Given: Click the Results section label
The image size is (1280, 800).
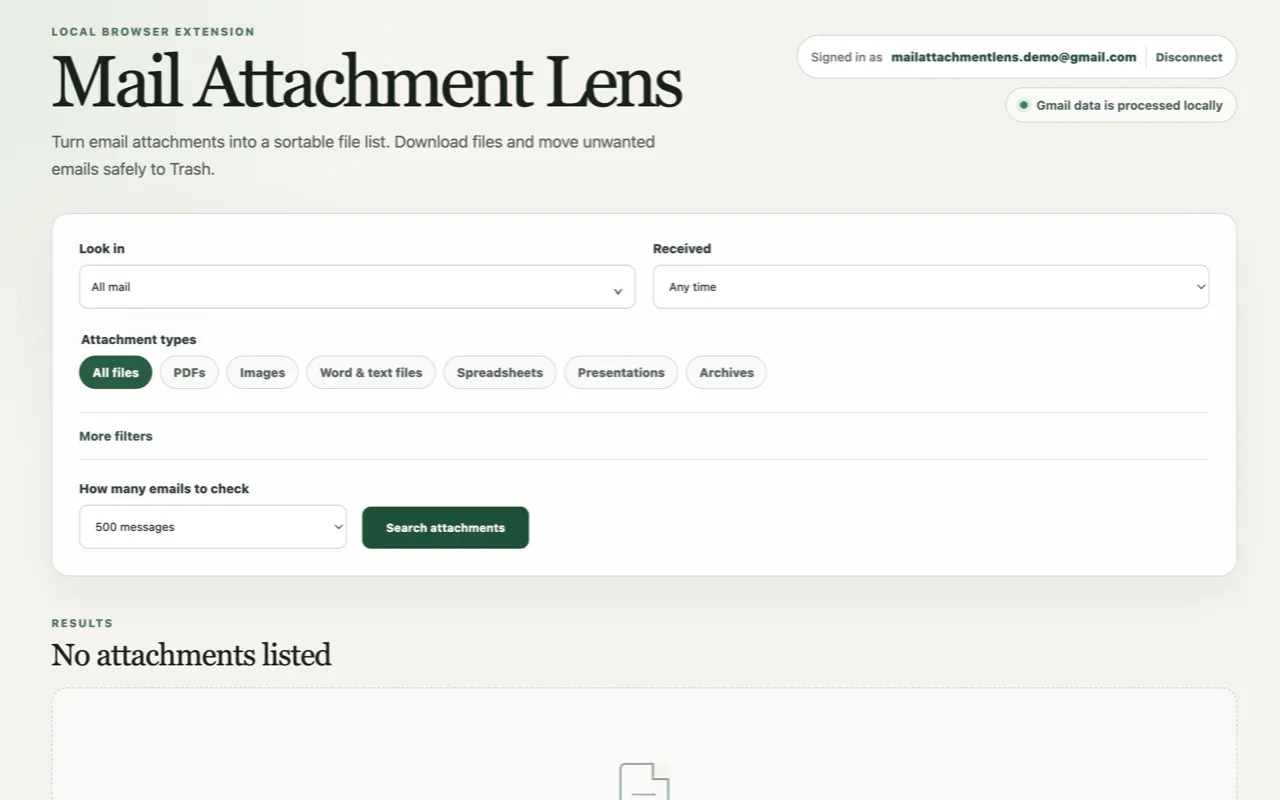Looking at the screenshot, I should click(82, 623).
